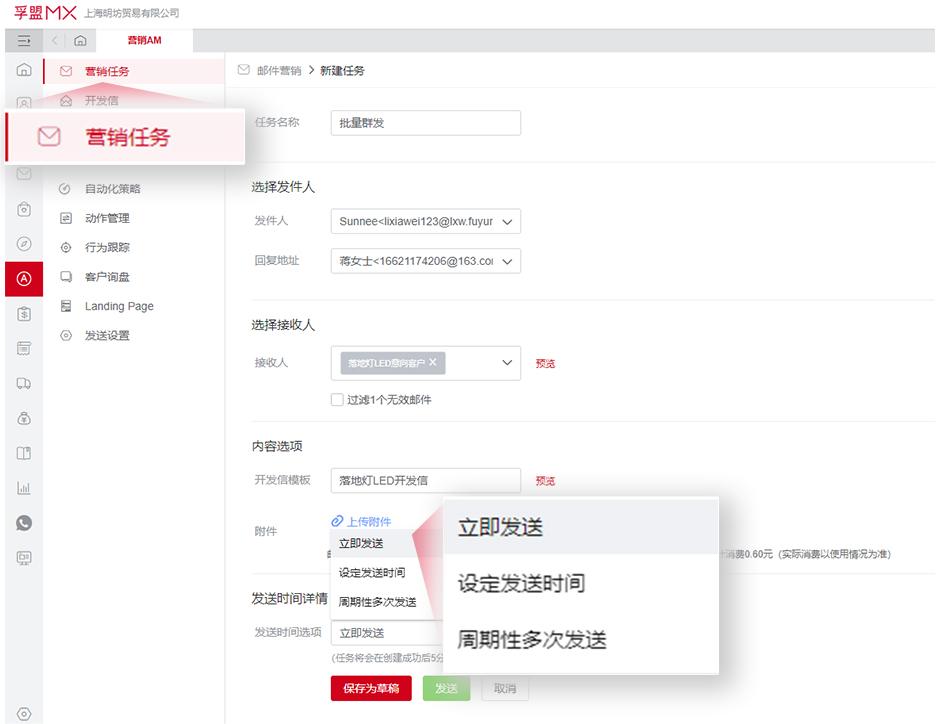
Task: Click the 保存为草稿 button
Action: (371, 688)
